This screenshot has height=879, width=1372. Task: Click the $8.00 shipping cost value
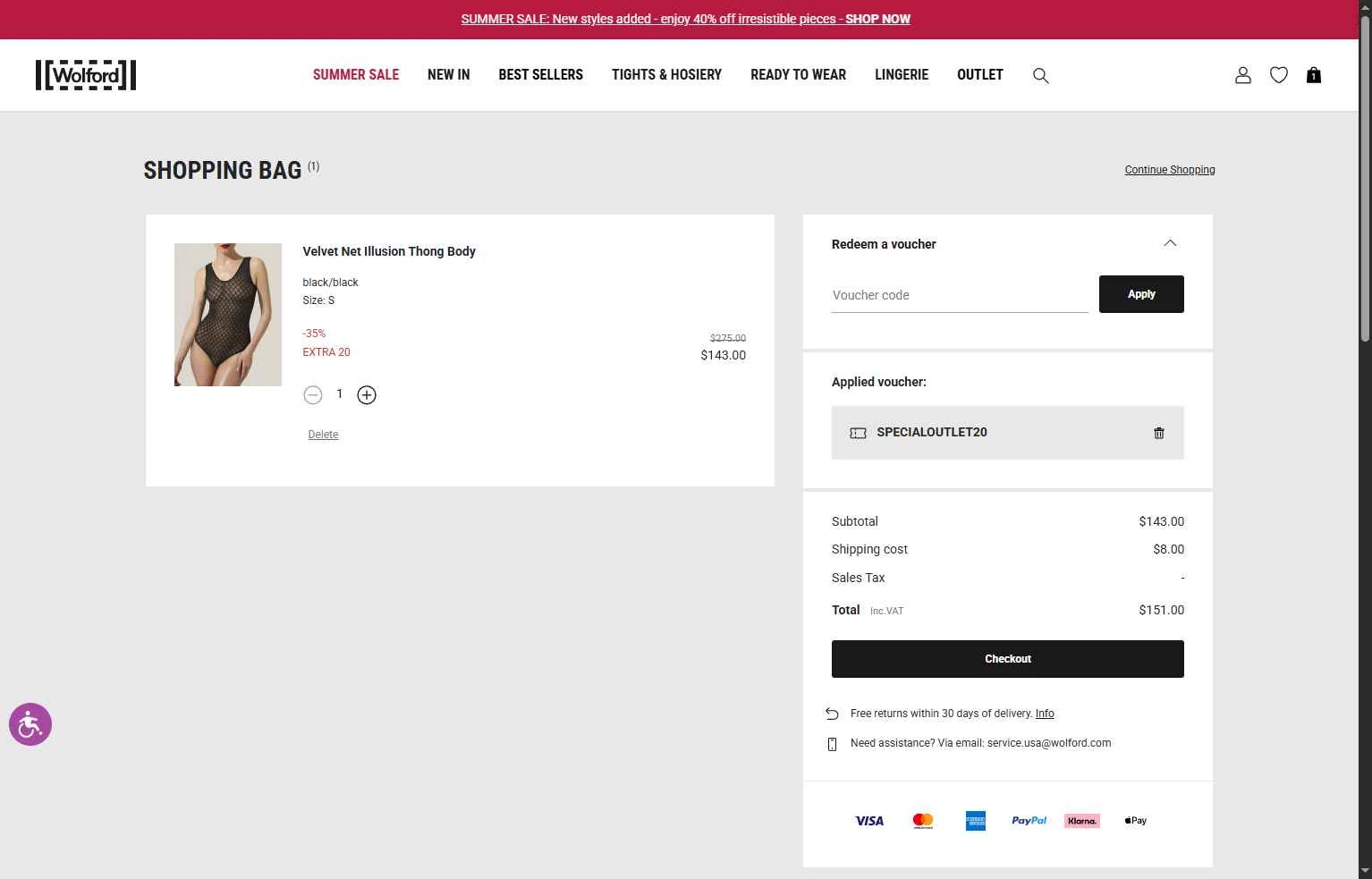point(1169,549)
